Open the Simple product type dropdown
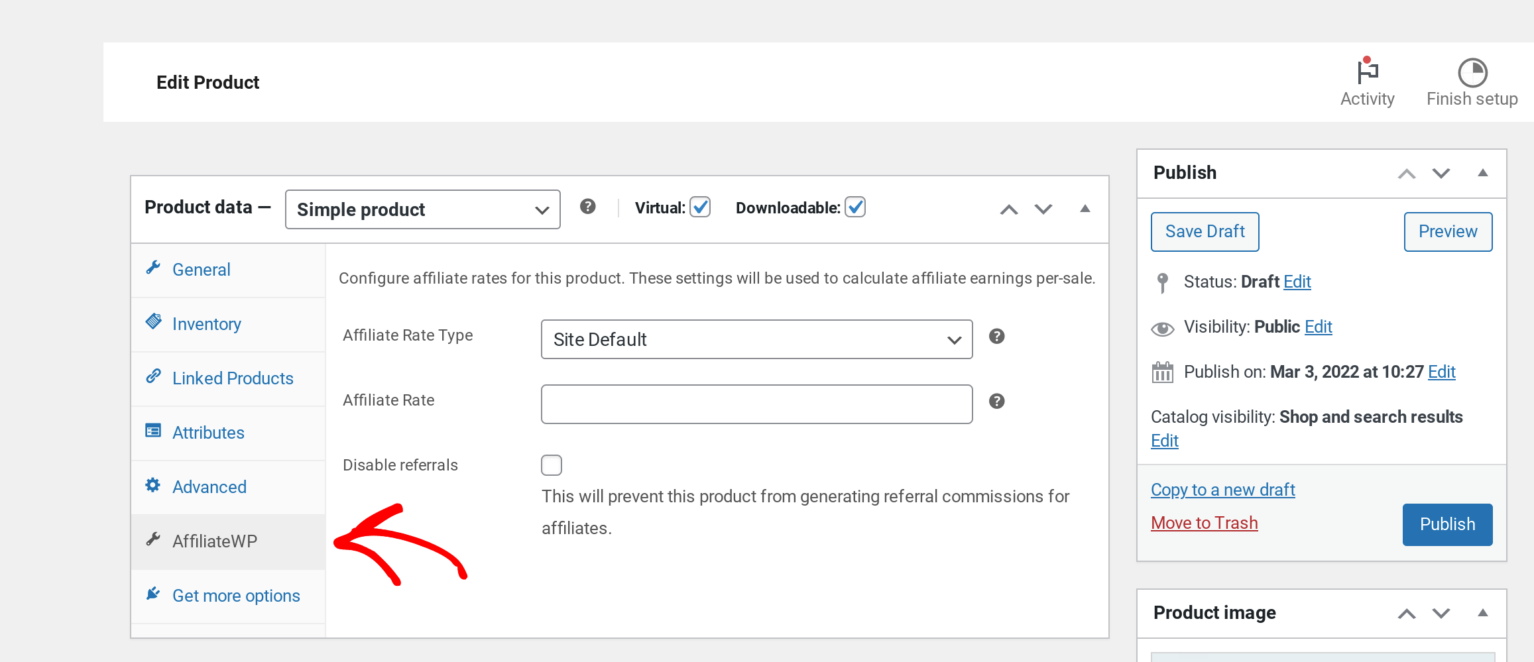 (x=422, y=209)
